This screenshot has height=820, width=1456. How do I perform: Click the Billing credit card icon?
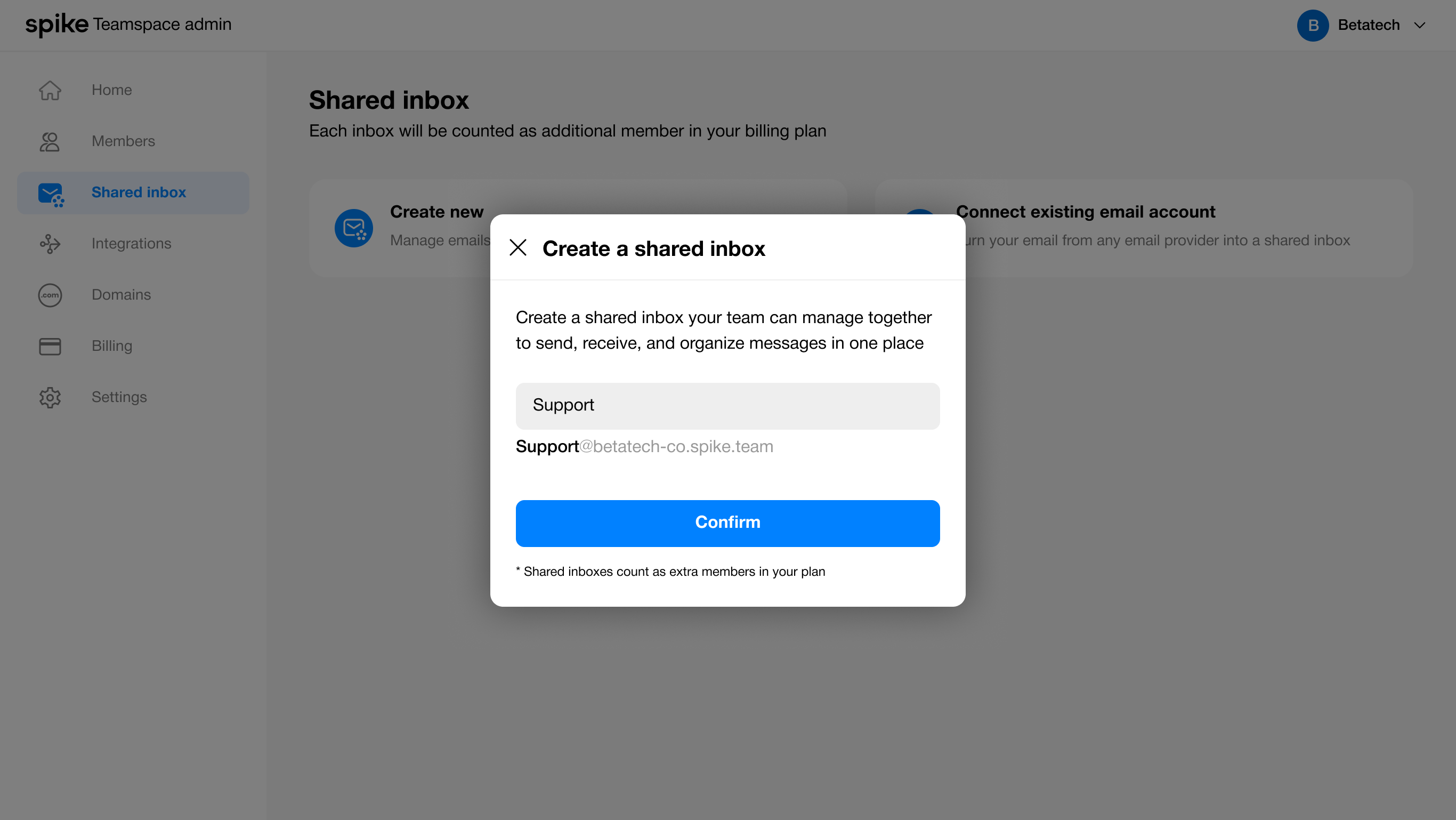click(50, 346)
